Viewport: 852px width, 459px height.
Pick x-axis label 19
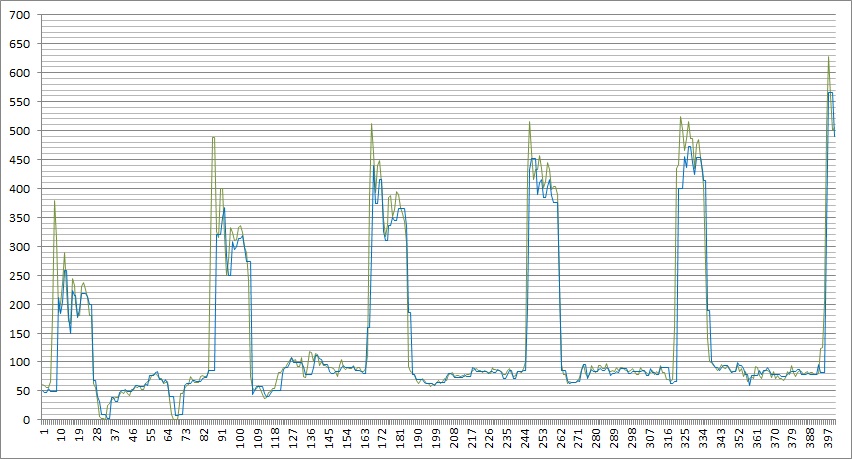coord(79,435)
